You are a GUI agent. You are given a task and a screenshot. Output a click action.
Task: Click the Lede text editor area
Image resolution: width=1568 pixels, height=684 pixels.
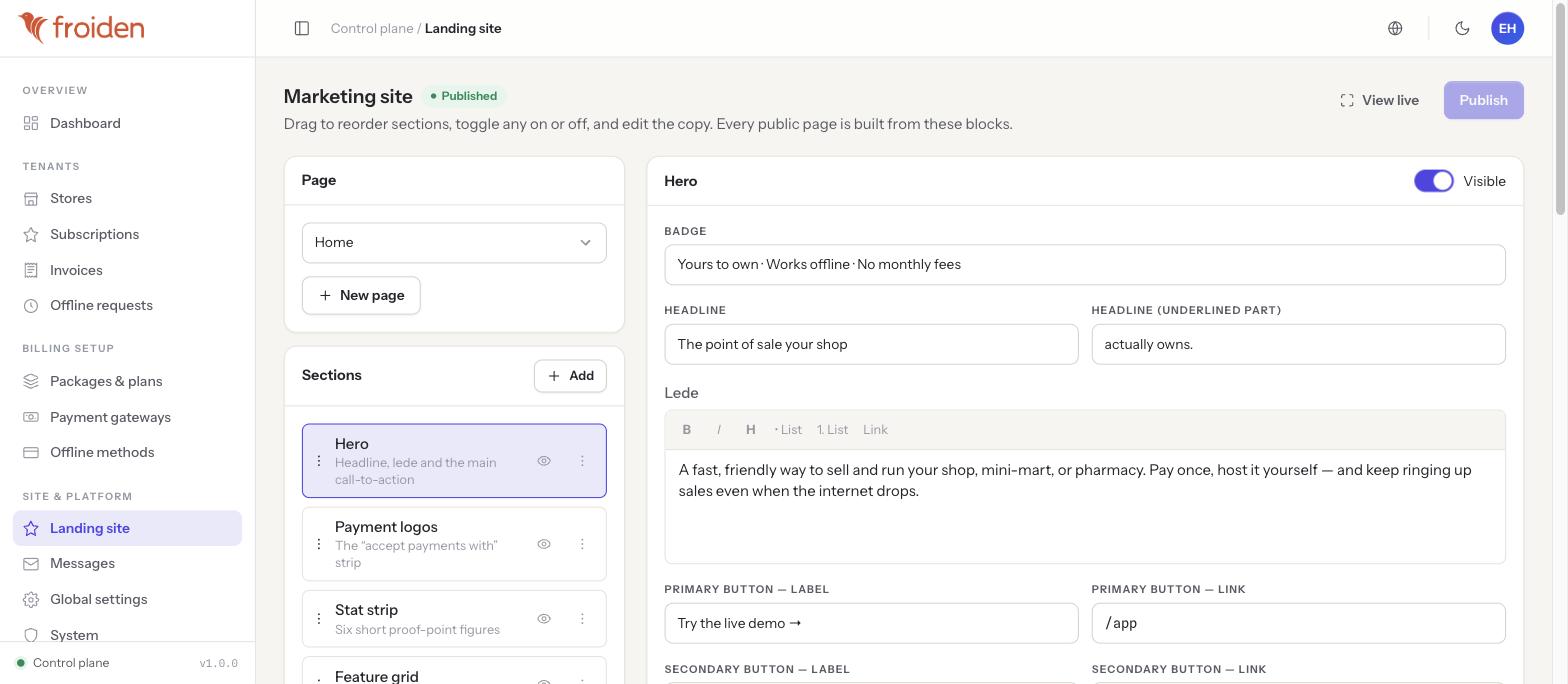click(x=1085, y=506)
